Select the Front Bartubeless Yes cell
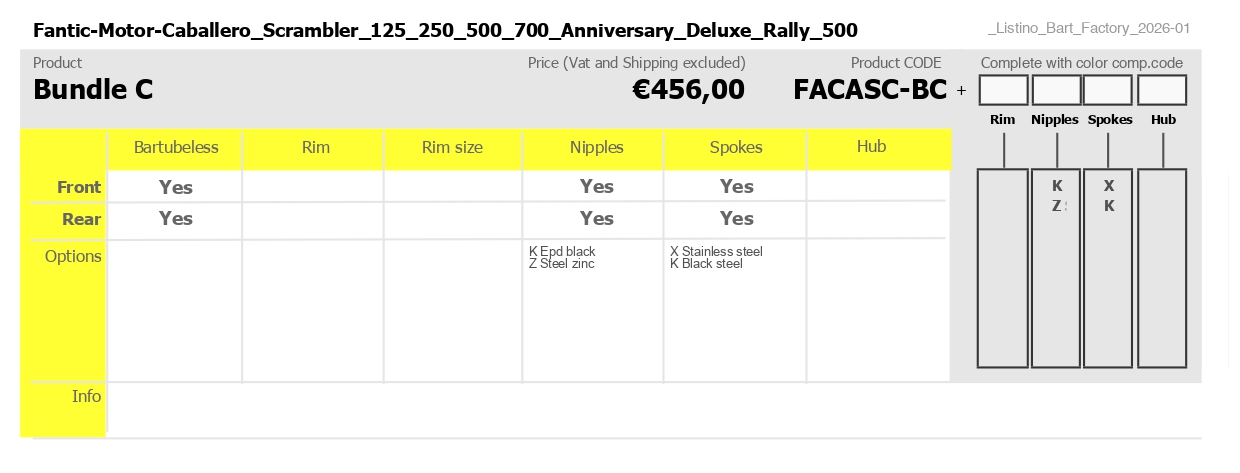 [x=176, y=187]
